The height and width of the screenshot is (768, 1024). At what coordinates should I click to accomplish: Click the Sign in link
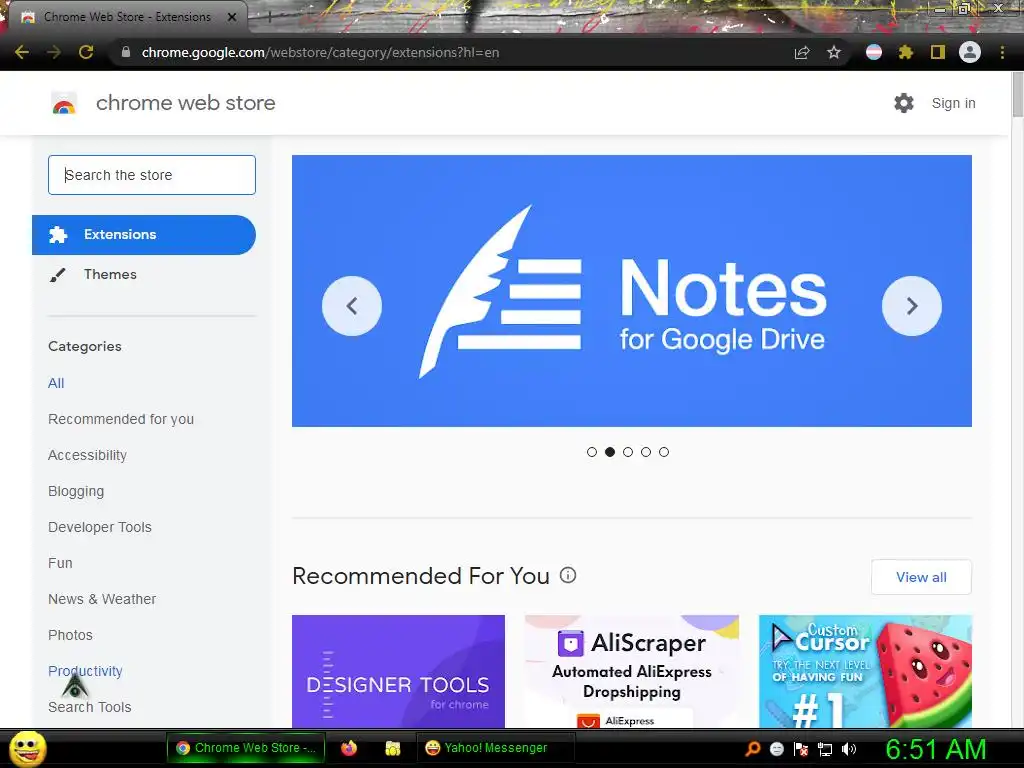click(953, 103)
